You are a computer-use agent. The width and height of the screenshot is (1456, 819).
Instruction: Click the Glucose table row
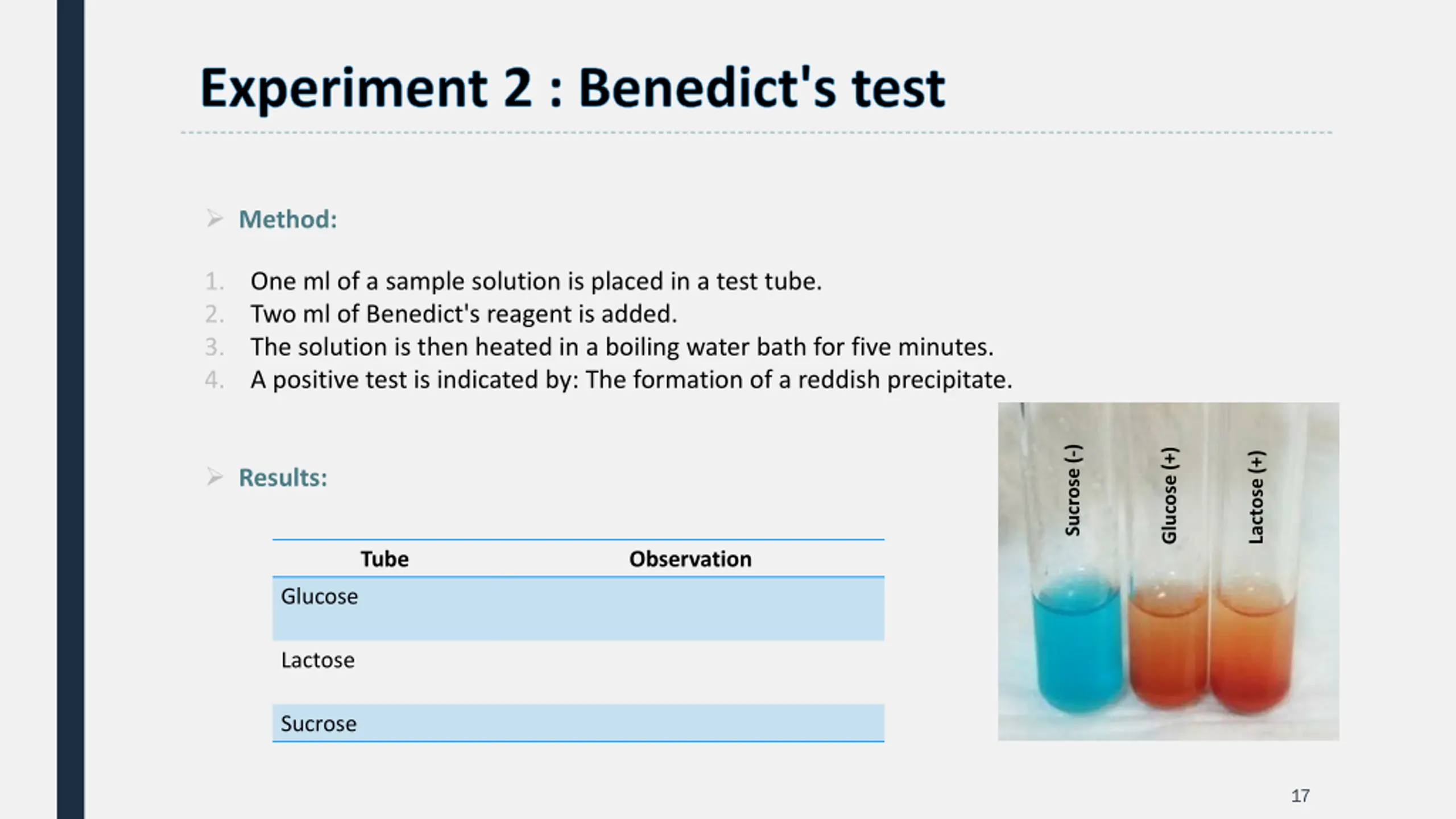pyautogui.click(x=578, y=609)
